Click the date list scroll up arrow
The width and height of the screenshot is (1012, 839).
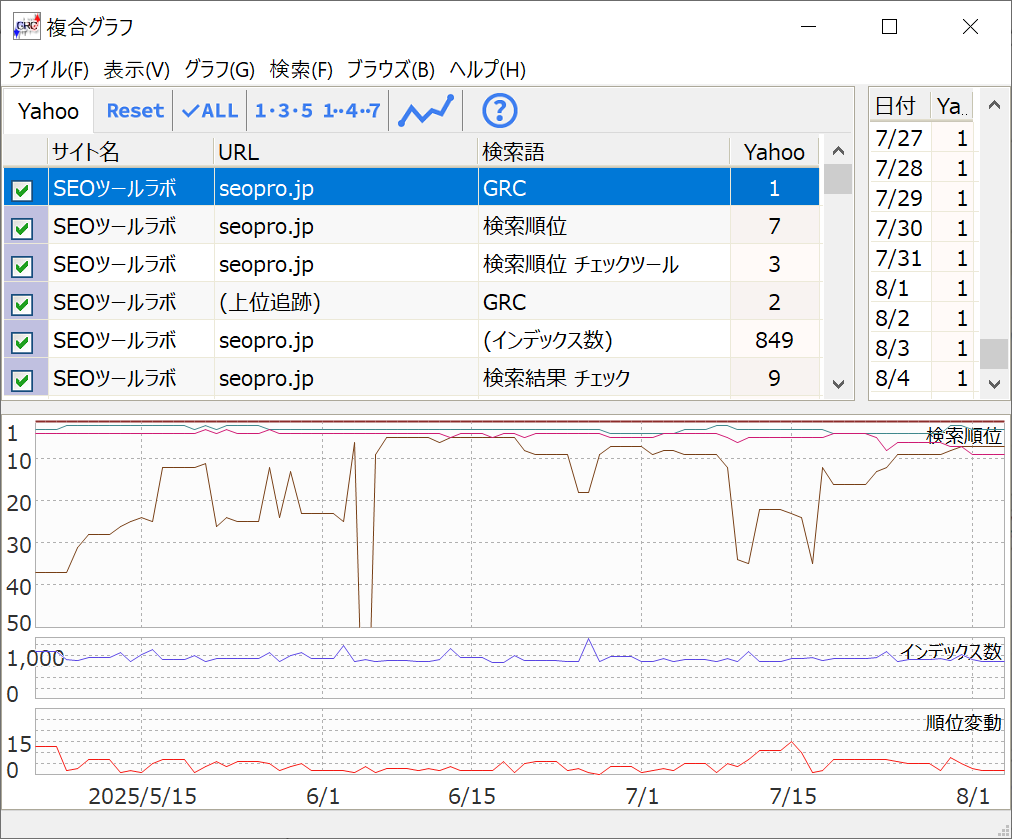point(995,105)
